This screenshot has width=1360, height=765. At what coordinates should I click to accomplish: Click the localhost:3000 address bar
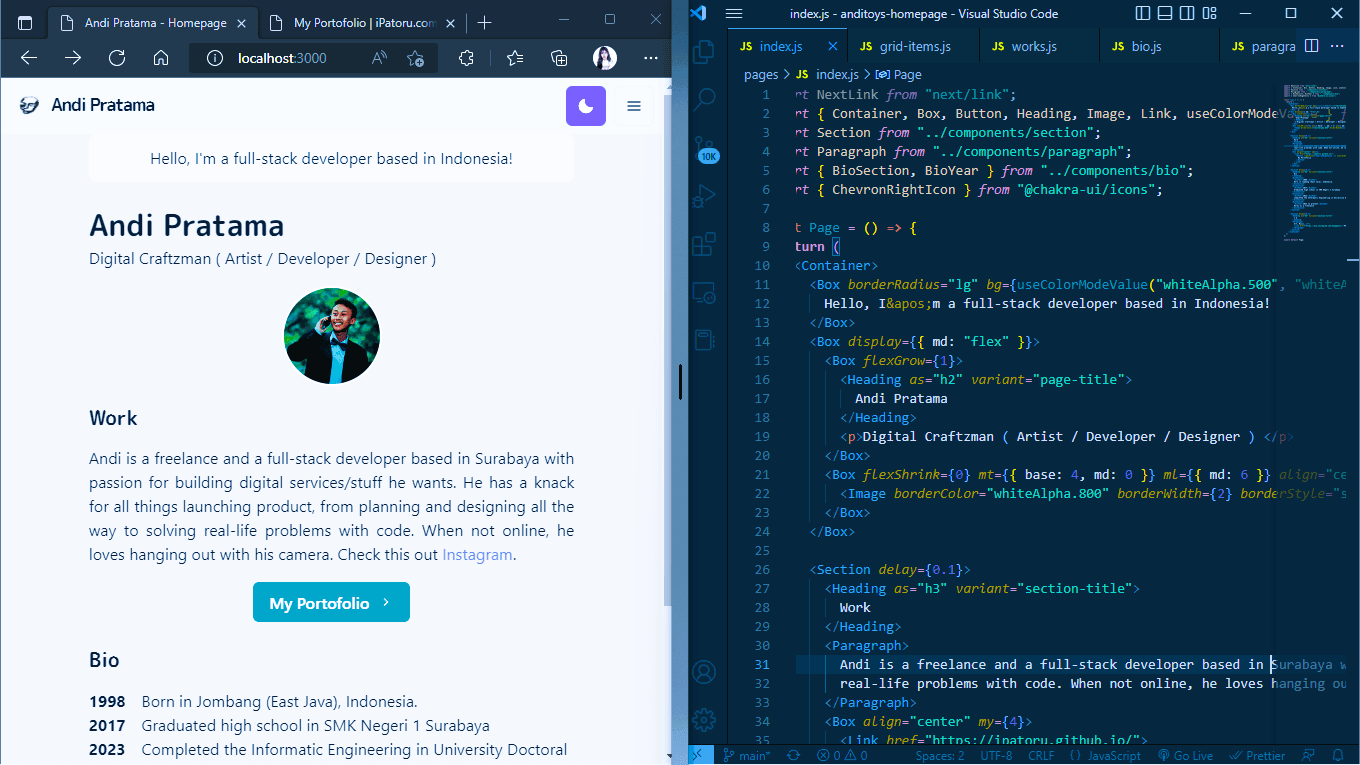click(282, 58)
